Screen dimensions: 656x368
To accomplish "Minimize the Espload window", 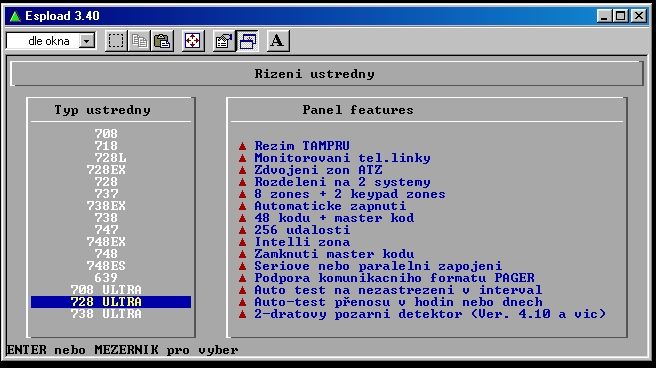I will tap(604, 16).
